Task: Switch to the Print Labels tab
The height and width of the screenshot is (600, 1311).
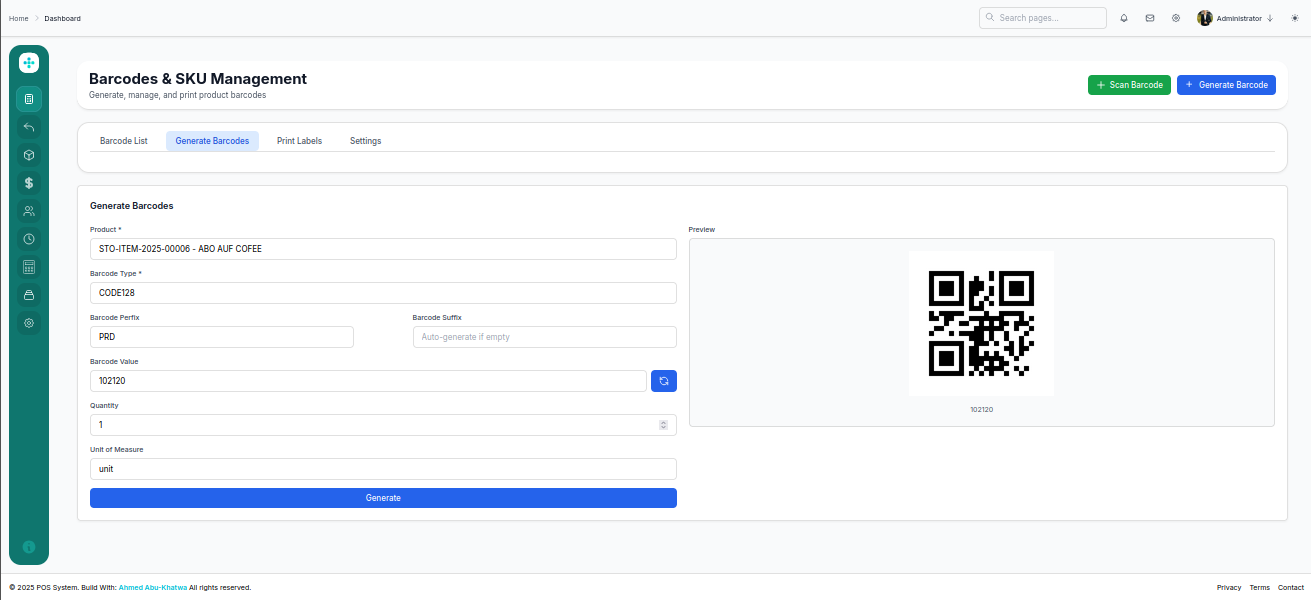Action: (x=299, y=141)
